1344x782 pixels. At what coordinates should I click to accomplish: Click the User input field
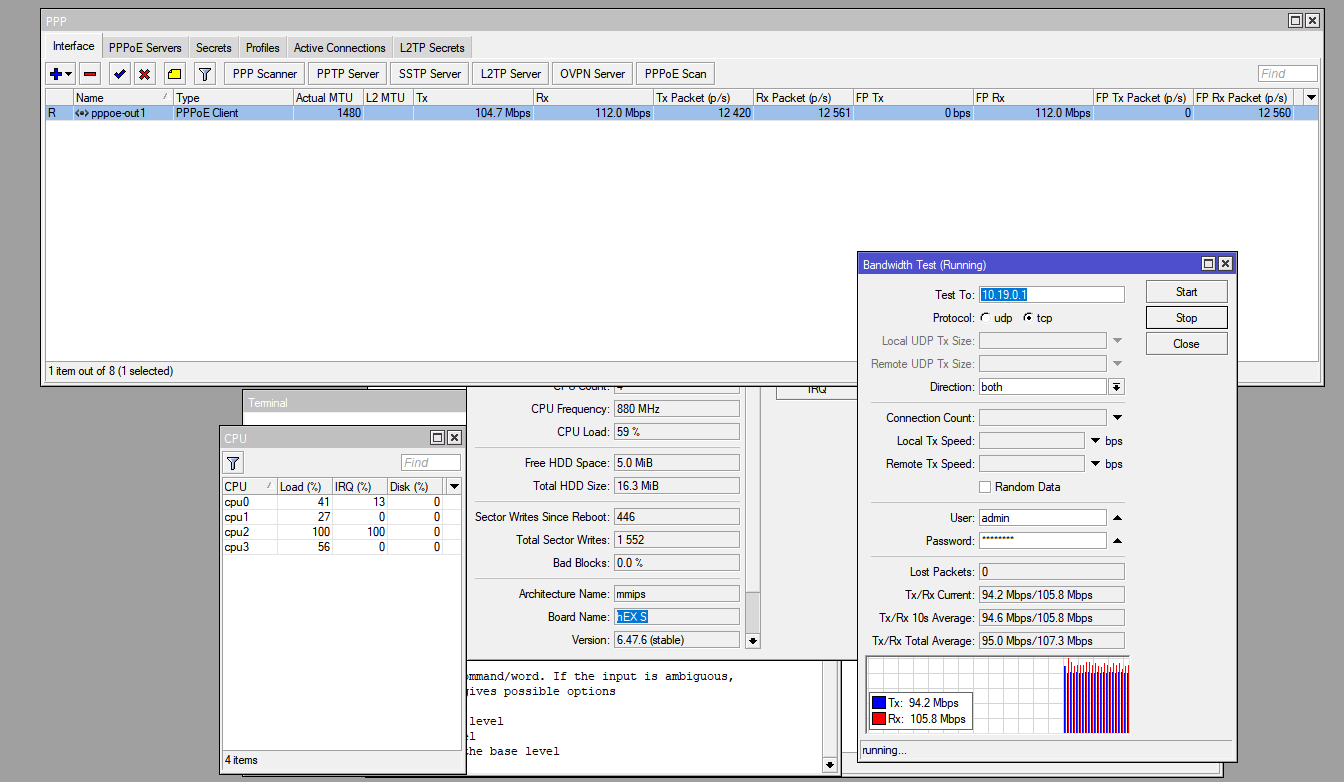tap(1043, 518)
